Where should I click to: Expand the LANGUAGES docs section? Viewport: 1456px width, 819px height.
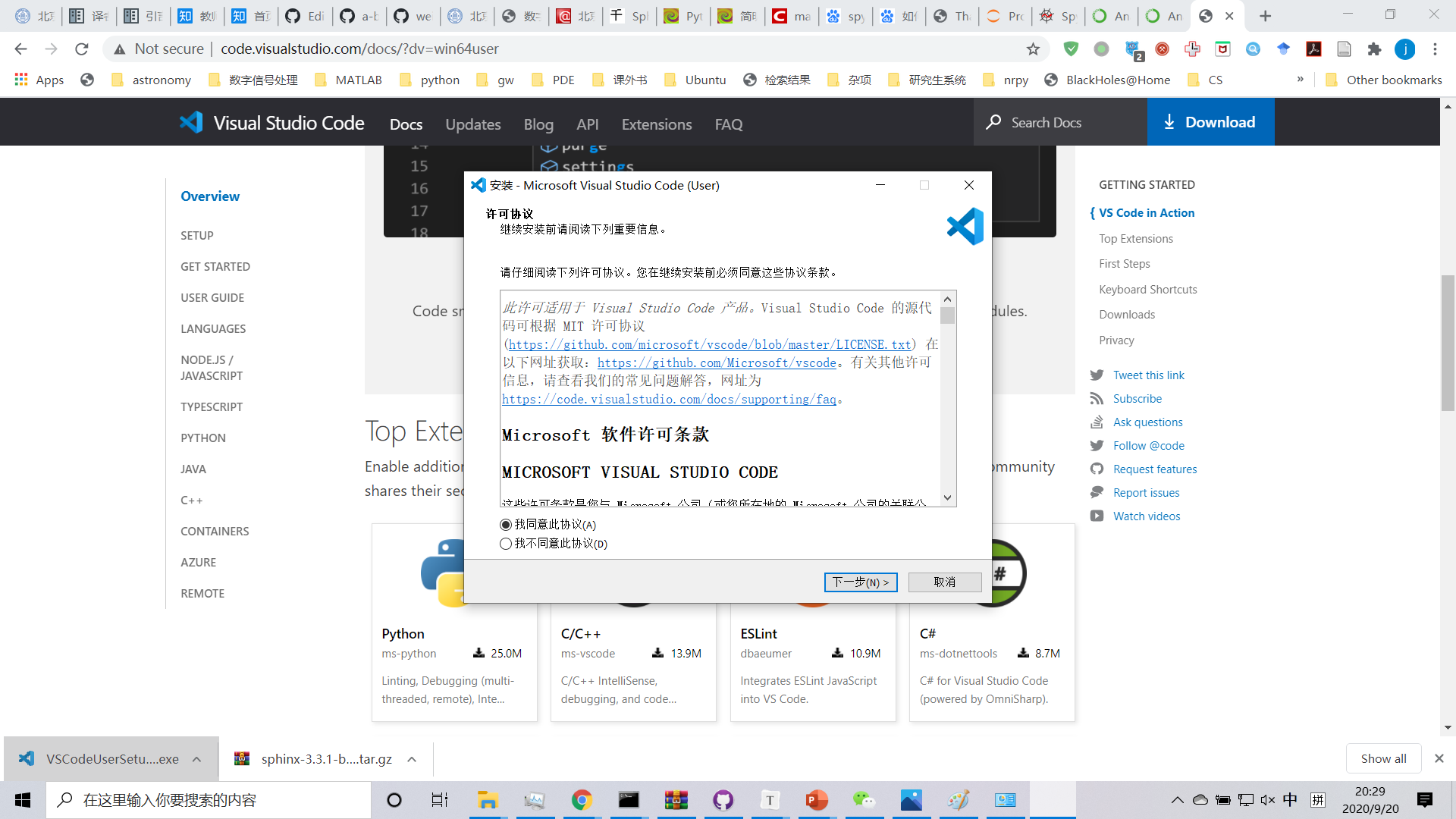213,329
